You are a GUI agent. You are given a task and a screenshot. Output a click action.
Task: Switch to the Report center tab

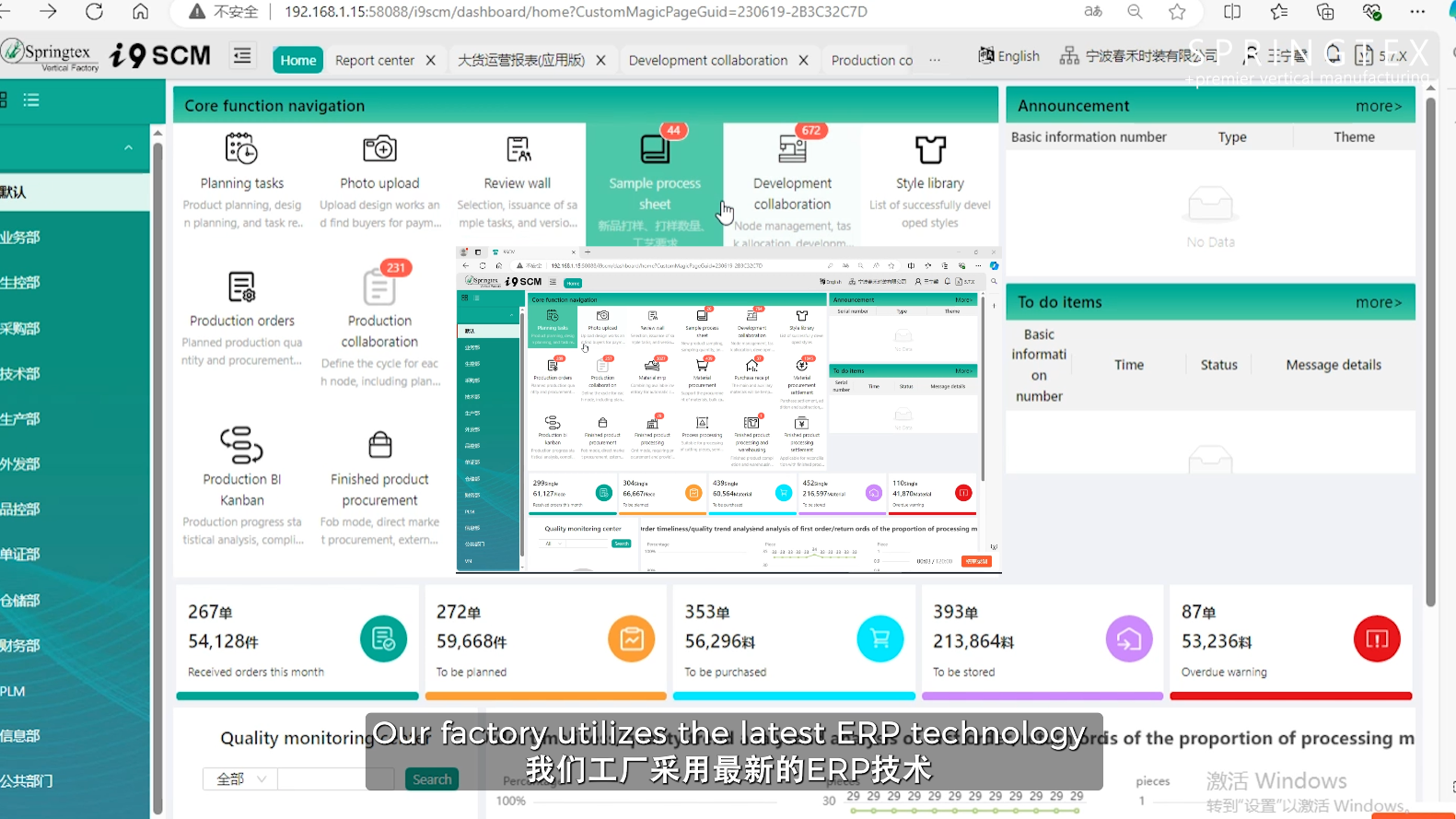coord(375,60)
